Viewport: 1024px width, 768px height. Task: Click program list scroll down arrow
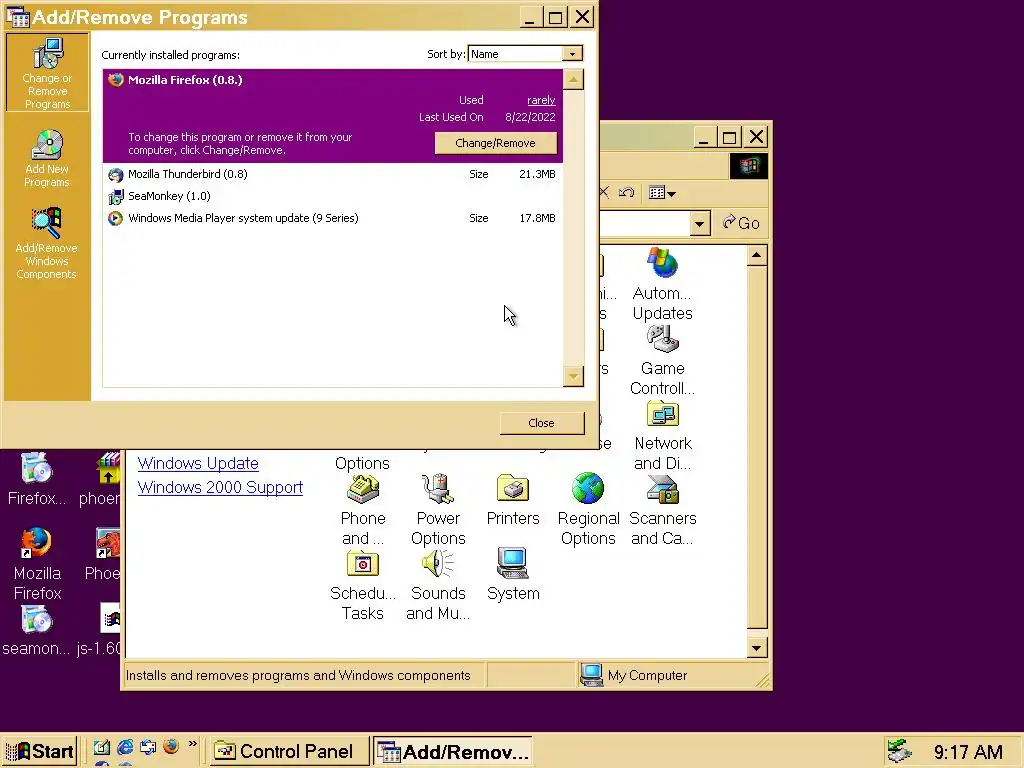[x=573, y=376]
